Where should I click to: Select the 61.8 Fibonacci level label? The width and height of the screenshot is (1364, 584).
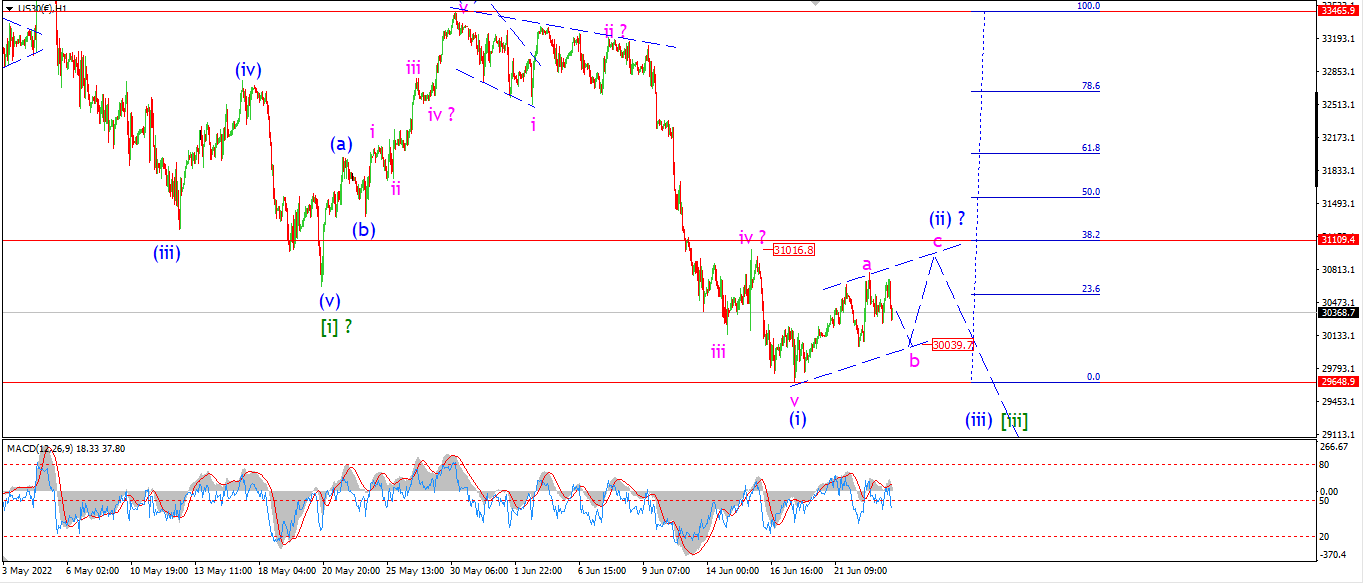click(1091, 148)
